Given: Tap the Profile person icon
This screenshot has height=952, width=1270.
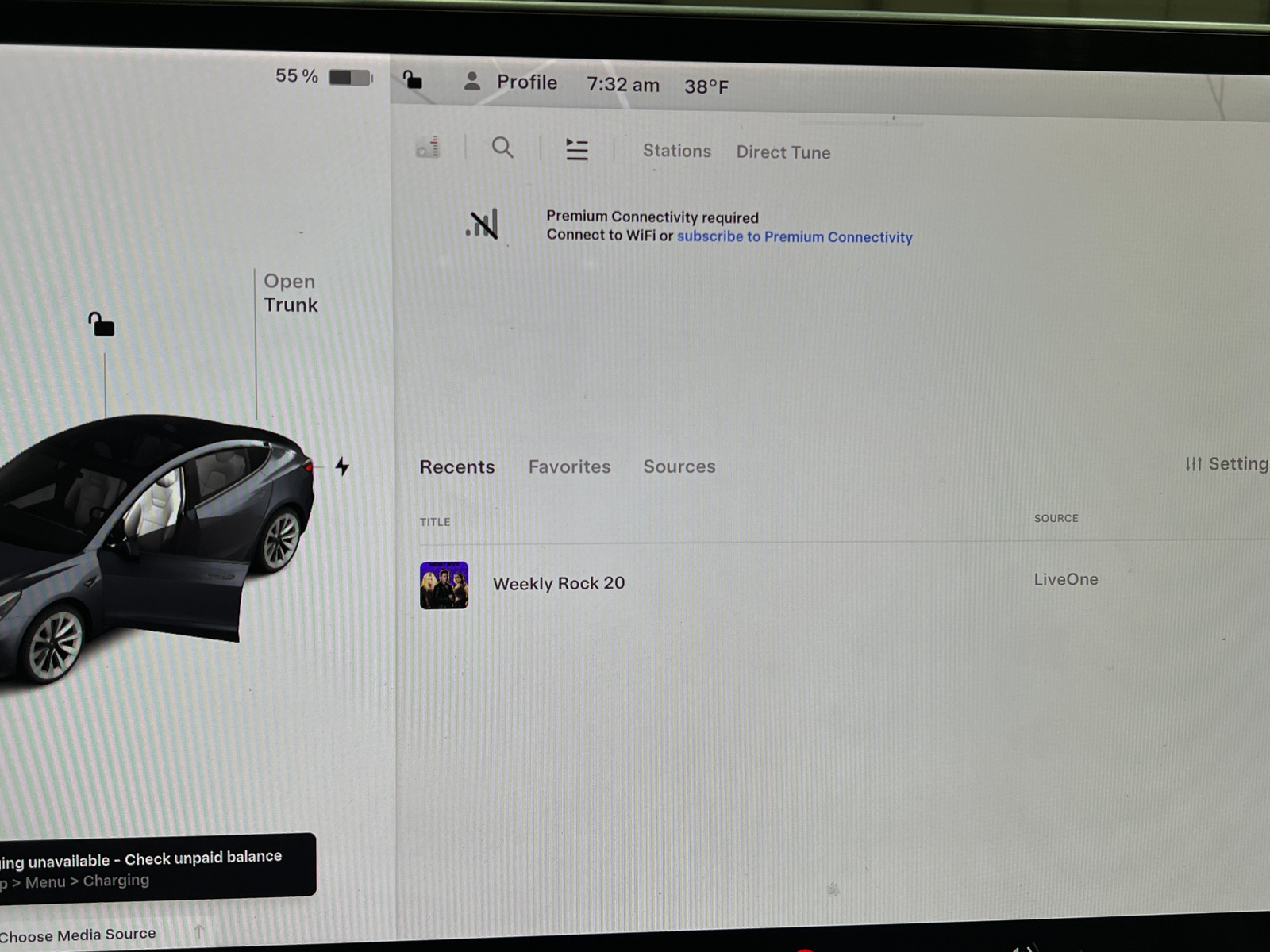Looking at the screenshot, I should [473, 82].
